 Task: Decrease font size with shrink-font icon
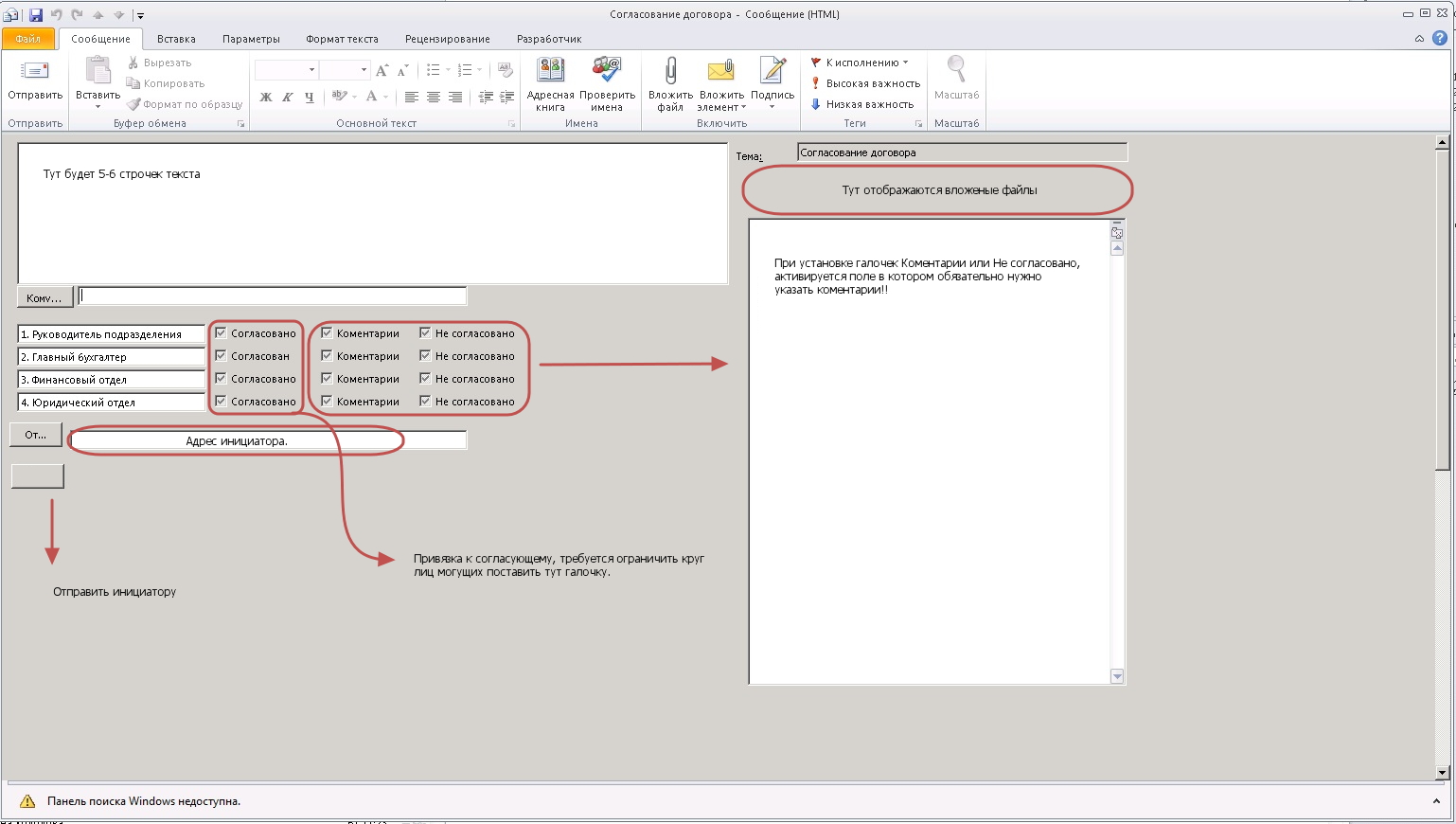(402, 70)
